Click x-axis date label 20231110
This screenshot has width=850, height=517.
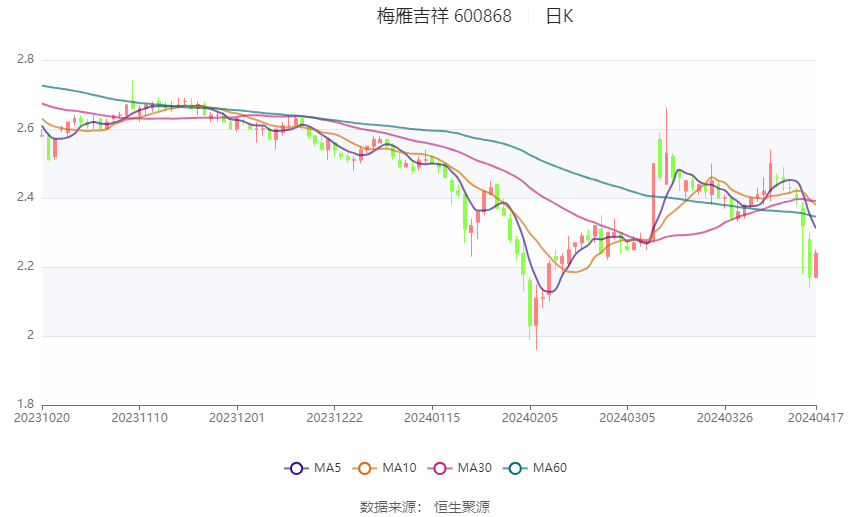coord(139,418)
